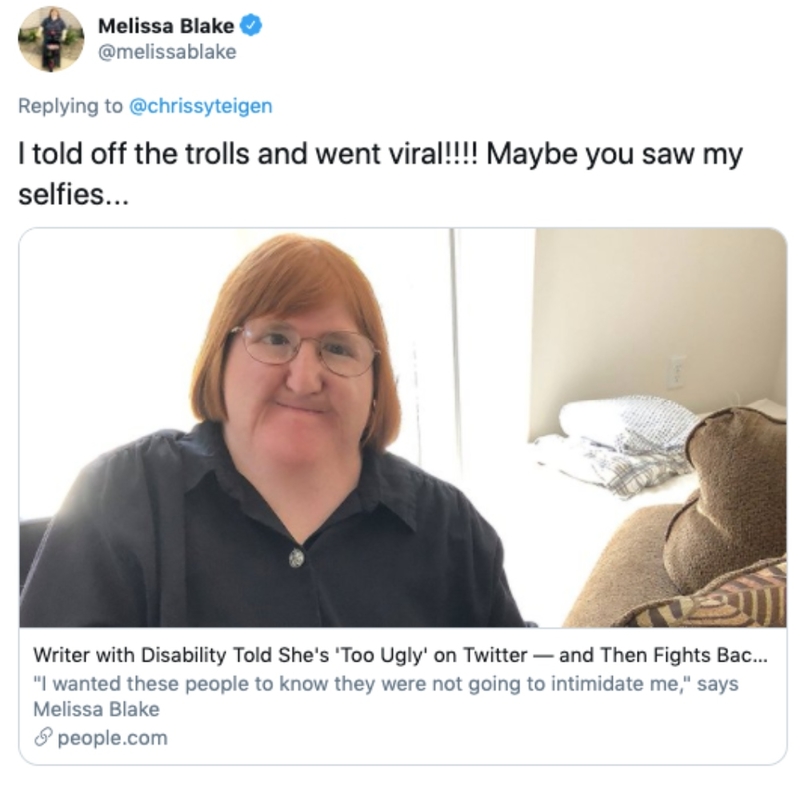Click the 'Replying to' text

[x=71, y=106]
